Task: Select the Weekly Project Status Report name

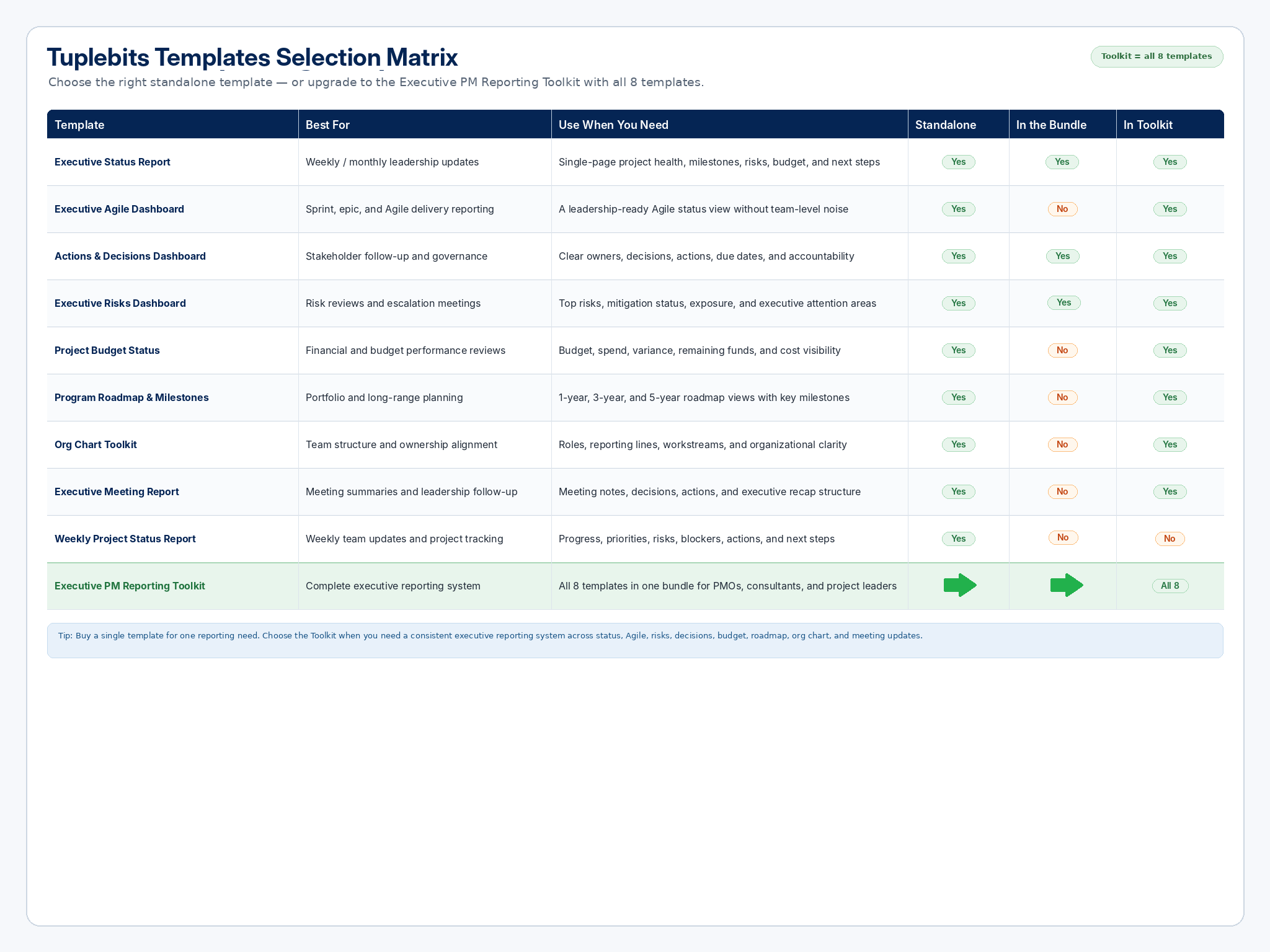Action: click(x=125, y=539)
